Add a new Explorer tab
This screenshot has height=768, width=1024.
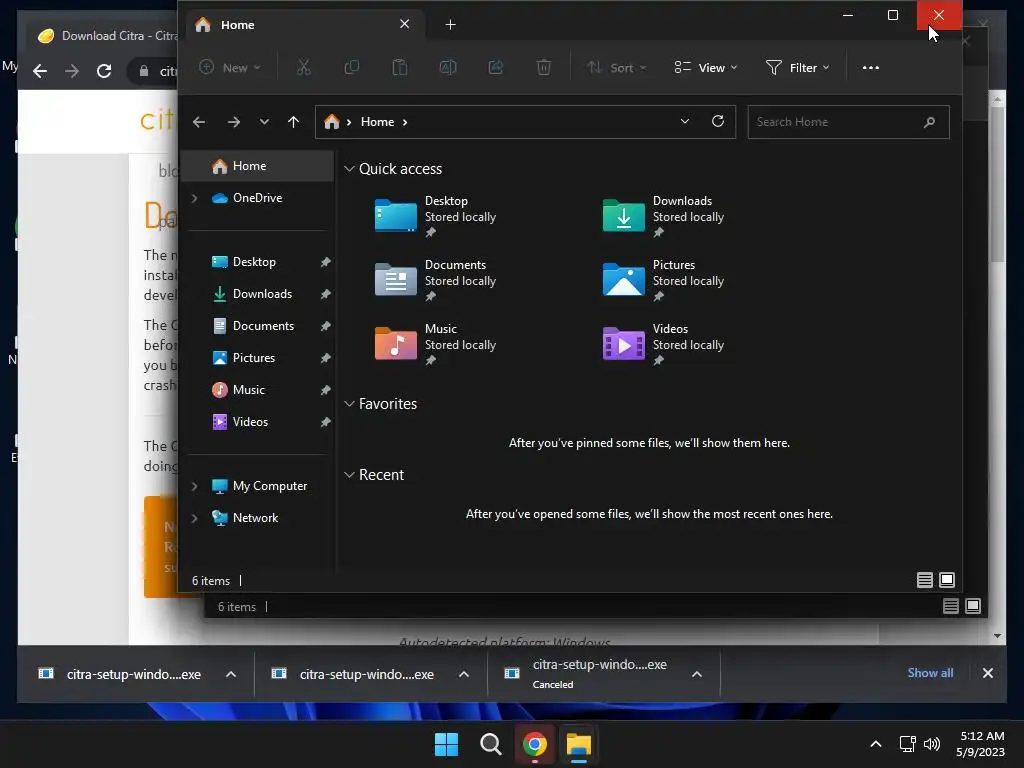[x=451, y=25]
